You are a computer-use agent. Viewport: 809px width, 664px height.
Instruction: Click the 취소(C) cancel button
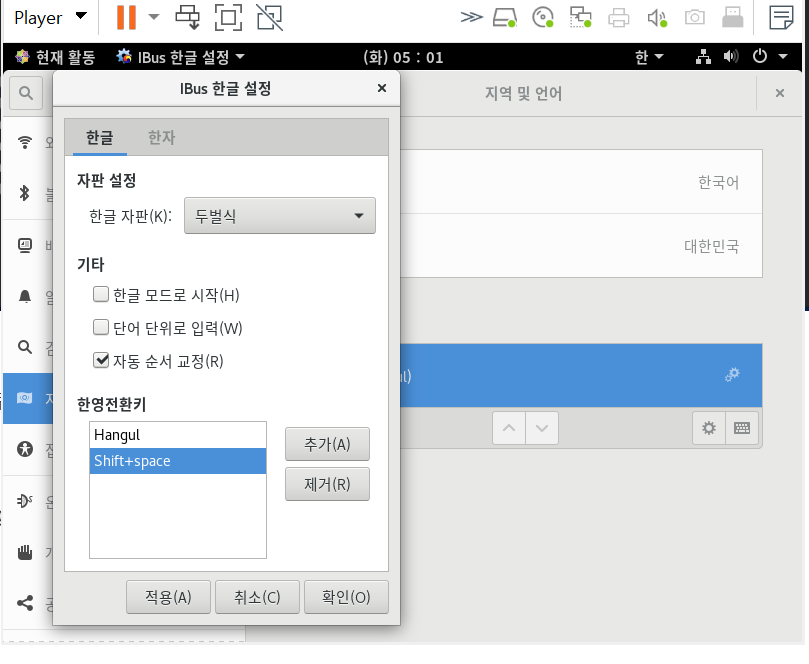257,597
